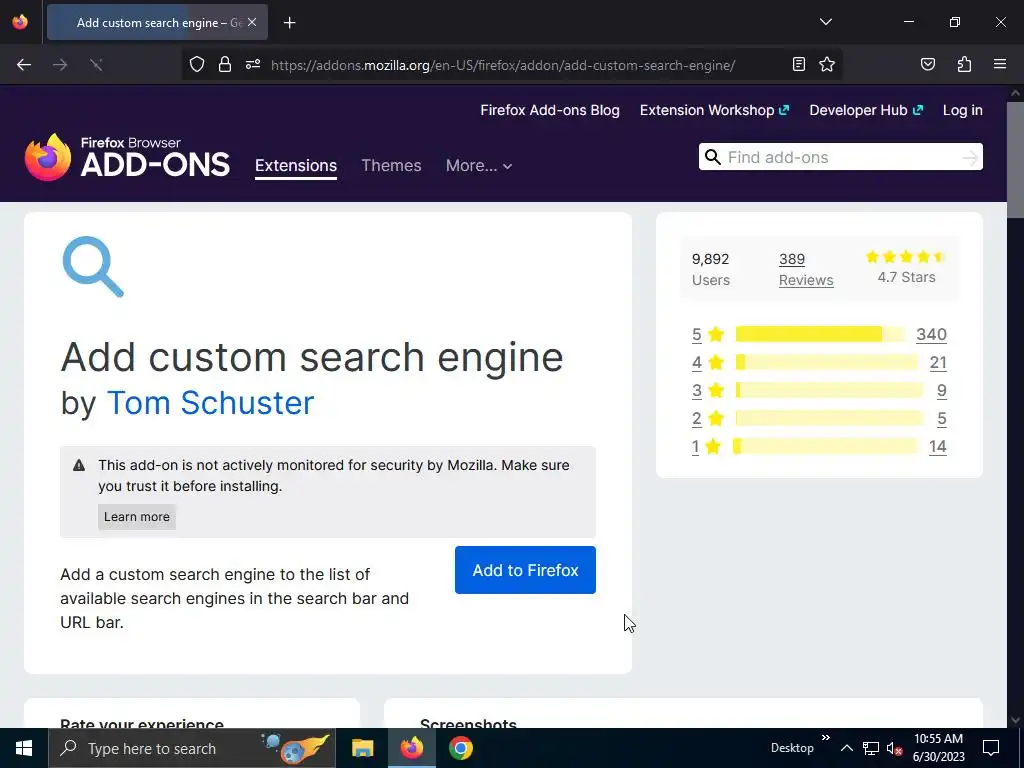1024x768 pixels.
Task: Launch Google Chrome from the taskbar
Action: [x=460, y=748]
